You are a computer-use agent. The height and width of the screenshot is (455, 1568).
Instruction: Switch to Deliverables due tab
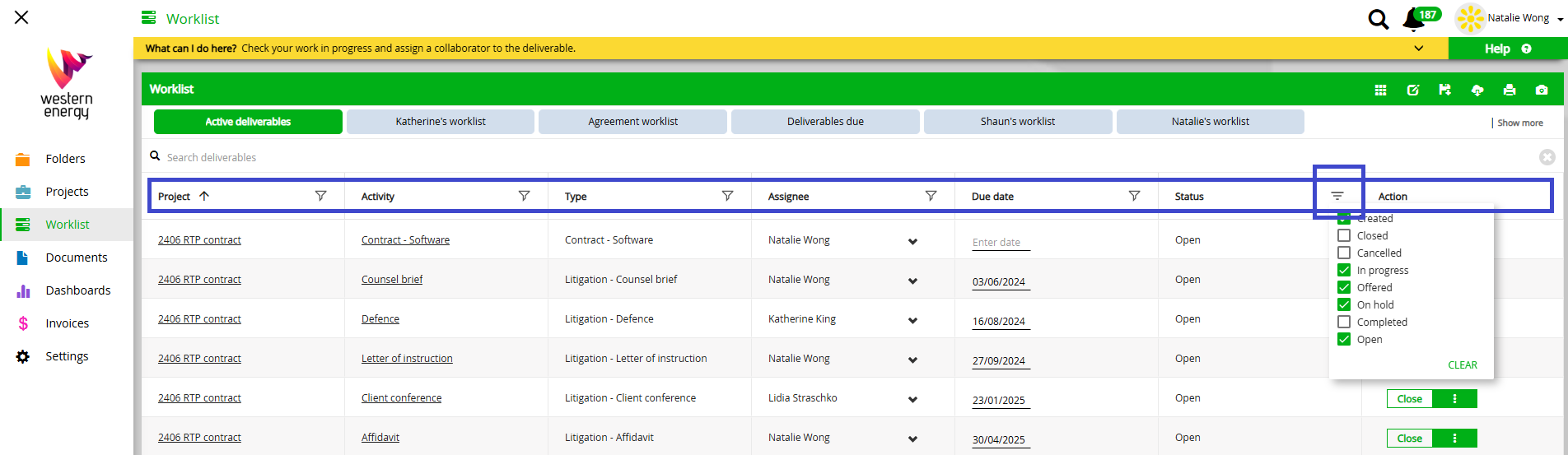[x=825, y=122]
